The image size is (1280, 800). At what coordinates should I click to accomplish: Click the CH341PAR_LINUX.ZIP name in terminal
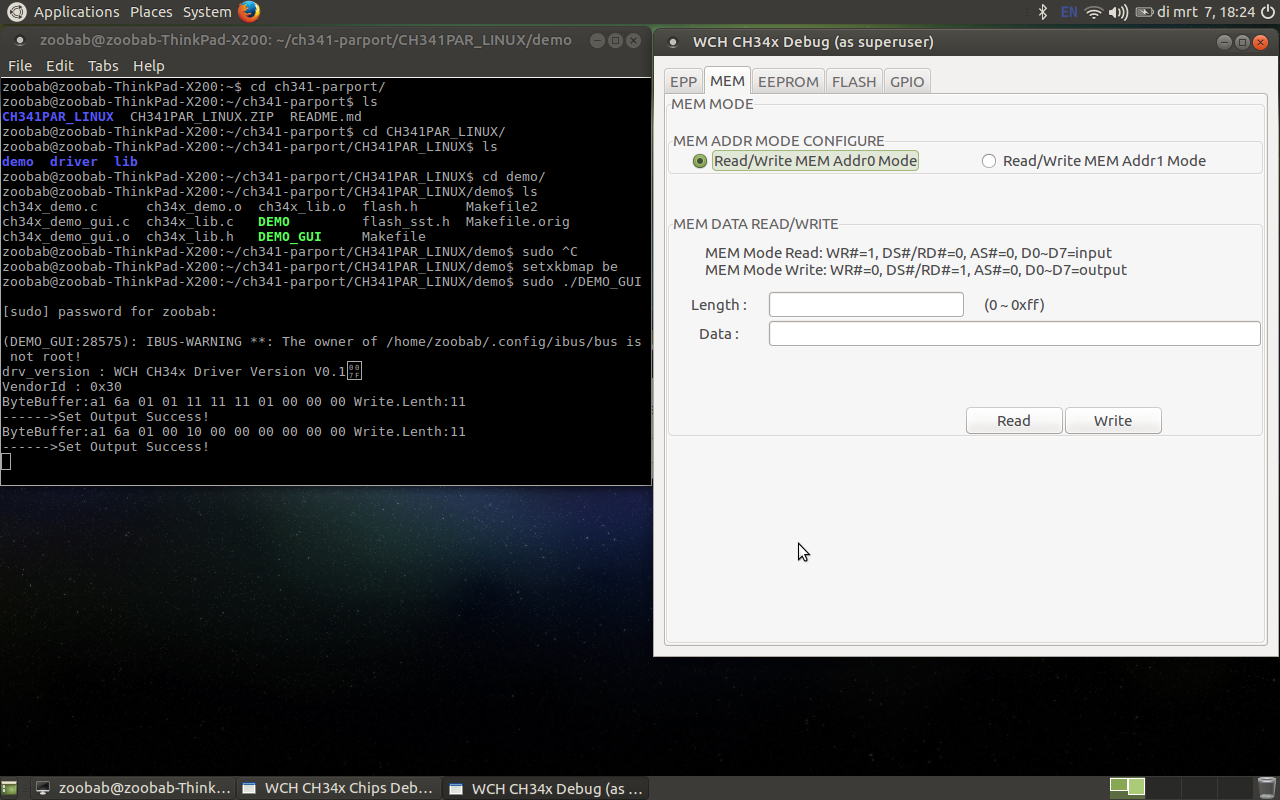point(202,117)
